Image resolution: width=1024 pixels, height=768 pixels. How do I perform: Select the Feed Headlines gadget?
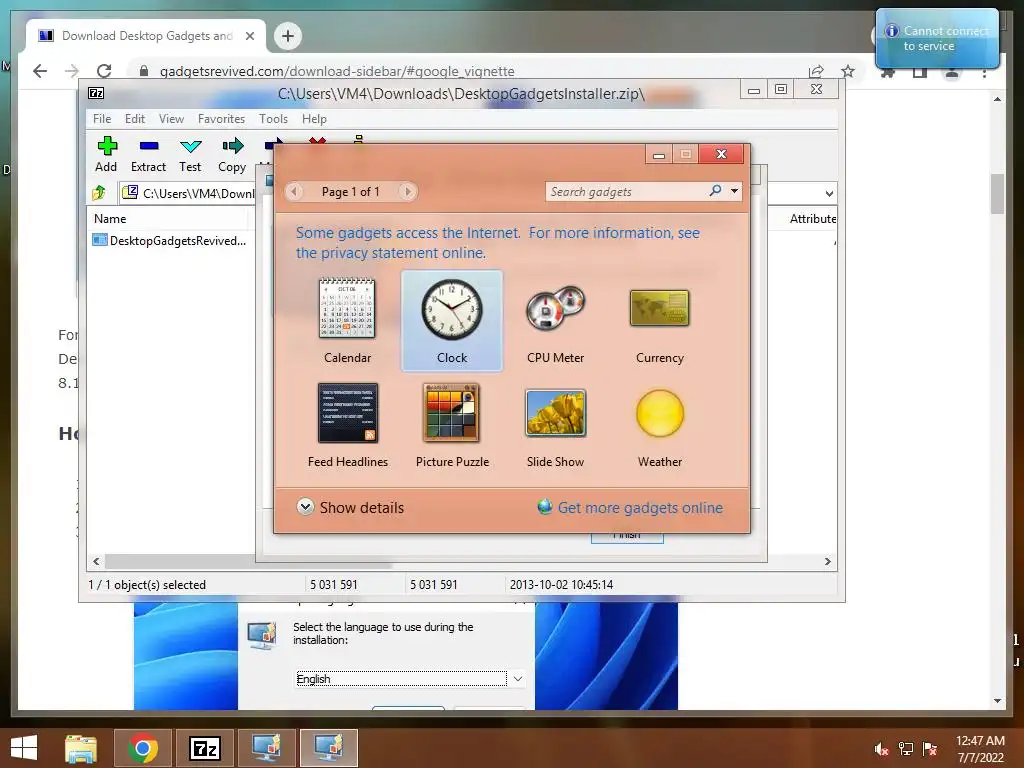[347, 424]
